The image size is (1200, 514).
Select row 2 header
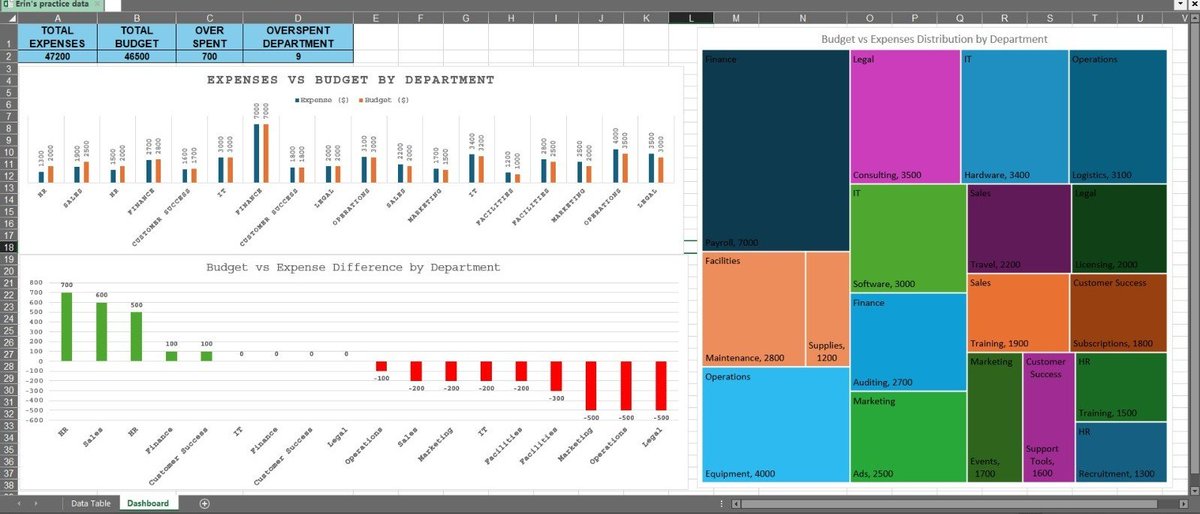(x=7, y=57)
